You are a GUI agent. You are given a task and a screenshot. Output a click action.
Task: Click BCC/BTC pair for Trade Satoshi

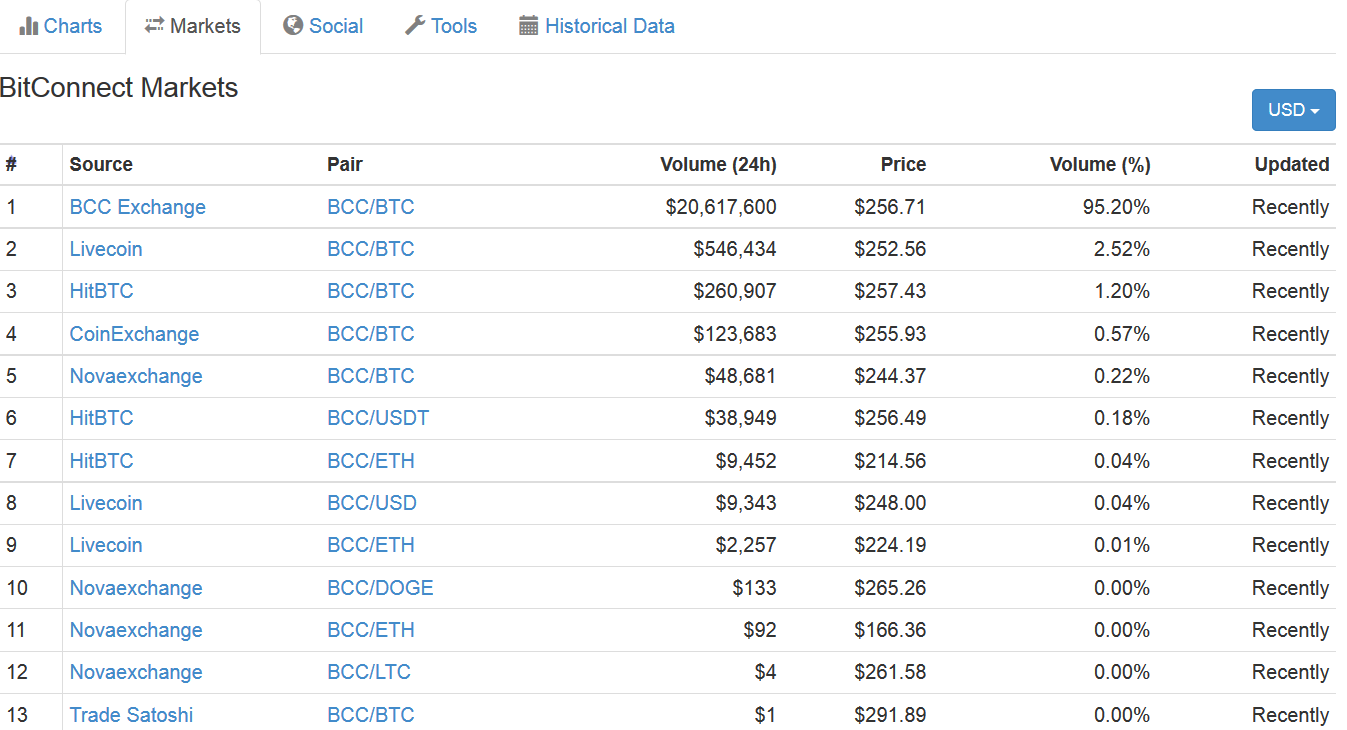coord(371,715)
